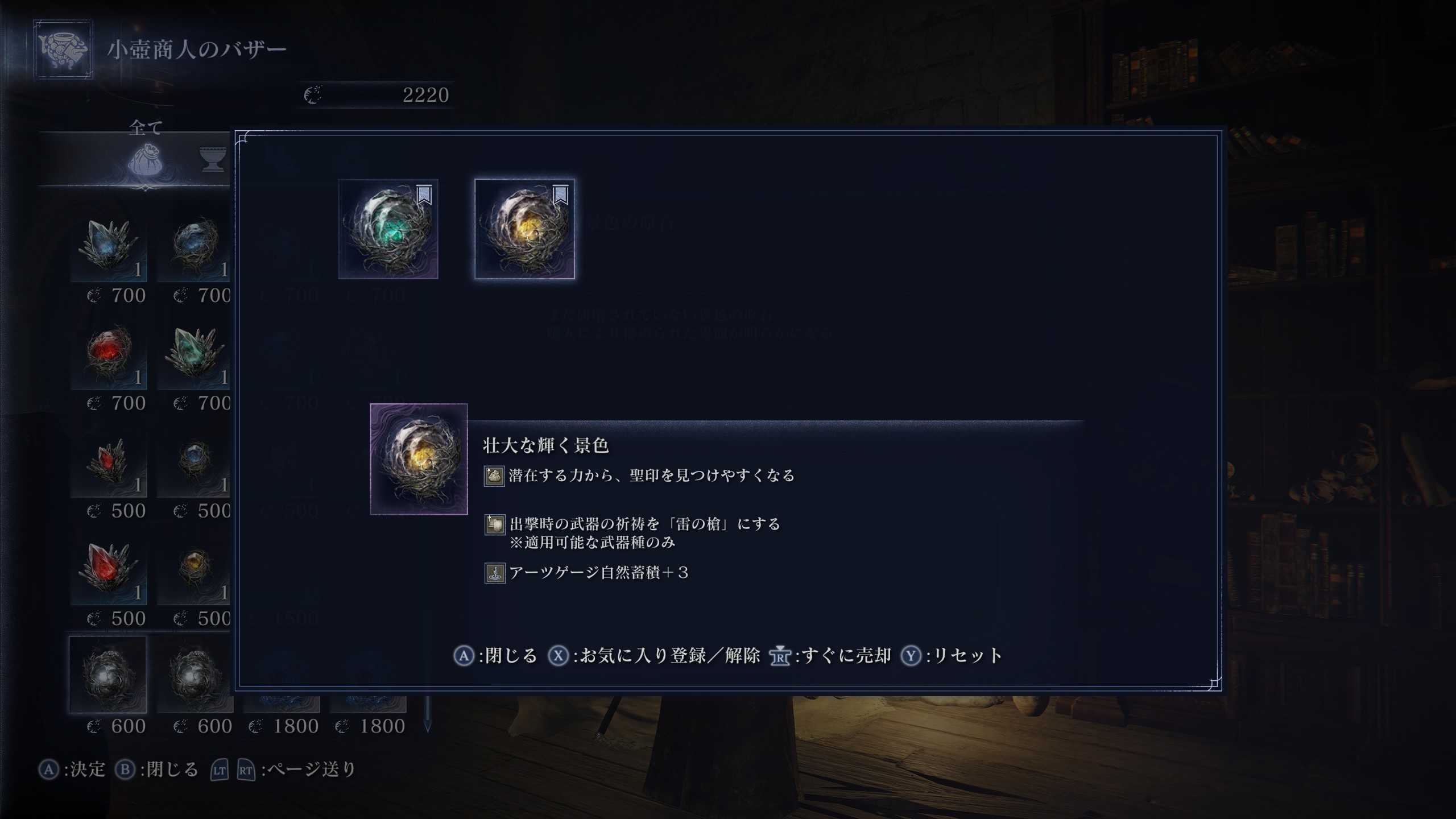Toggle favorite bookmark on the green relic
This screenshot has width=1456, height=819.
[x=424, y=195]
